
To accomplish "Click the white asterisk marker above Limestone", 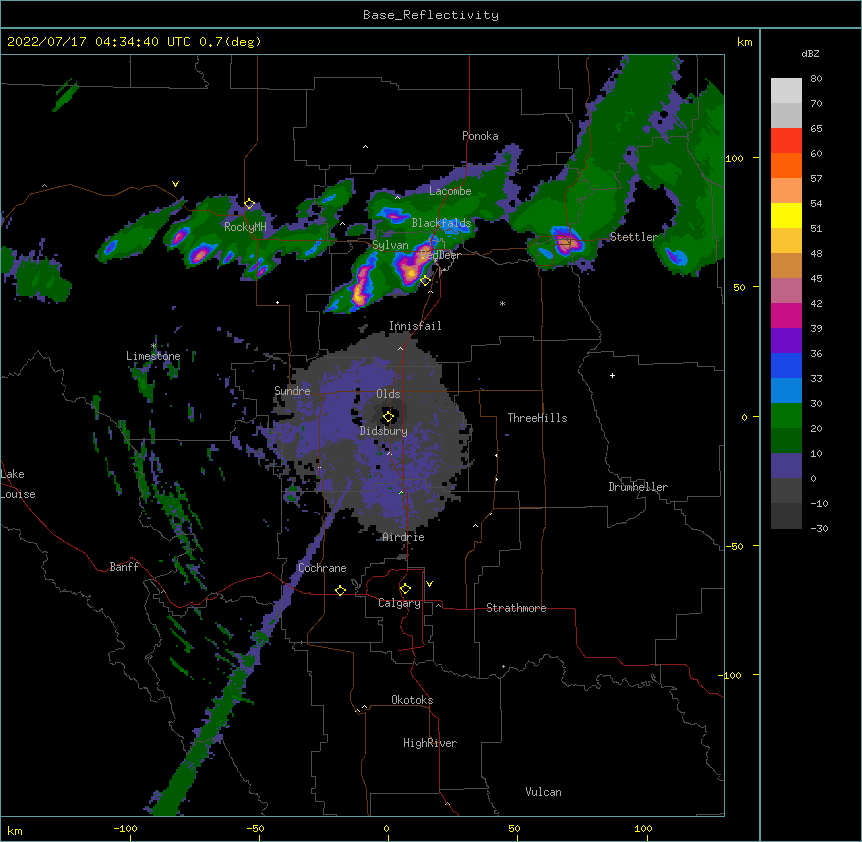I will pyautogui.click(x=153, y=346).
